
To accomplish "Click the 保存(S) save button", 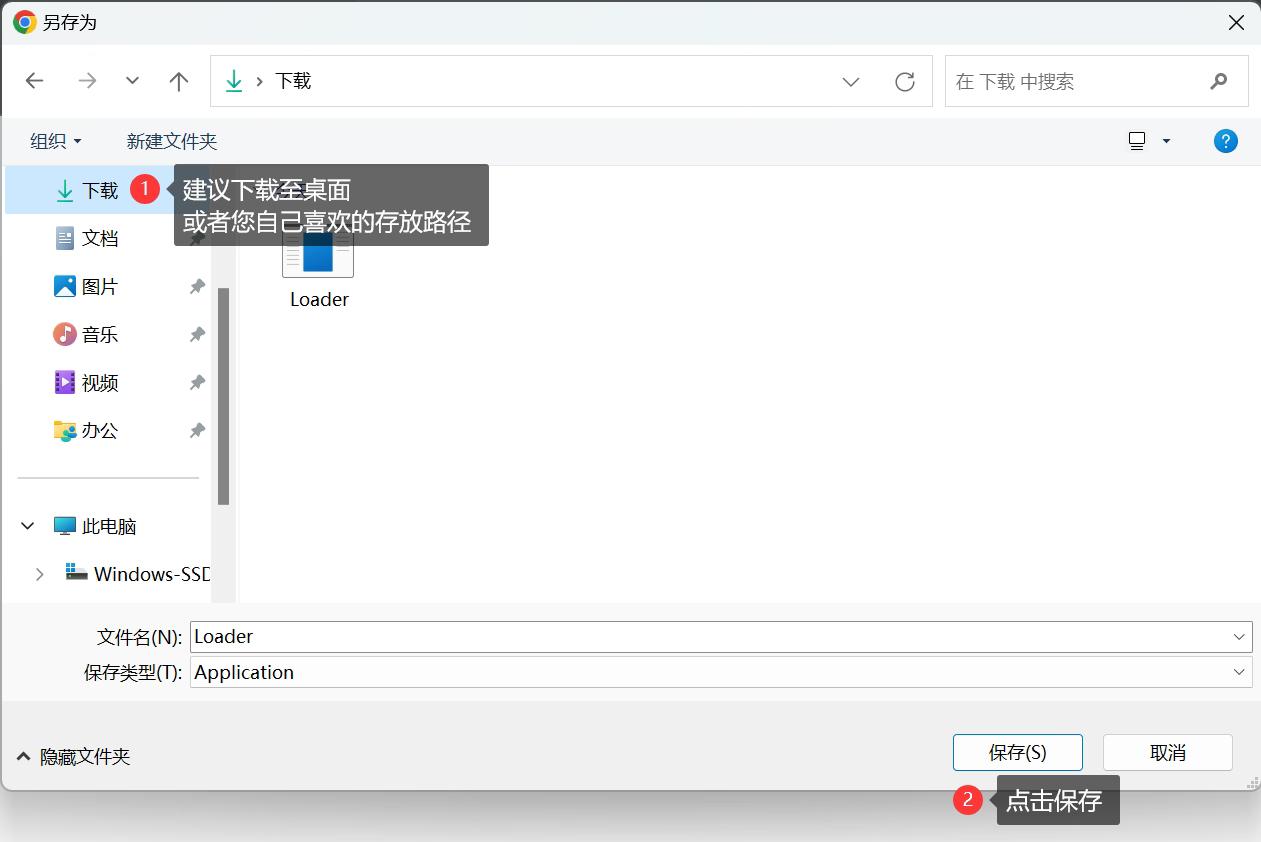I will 1017,752.
